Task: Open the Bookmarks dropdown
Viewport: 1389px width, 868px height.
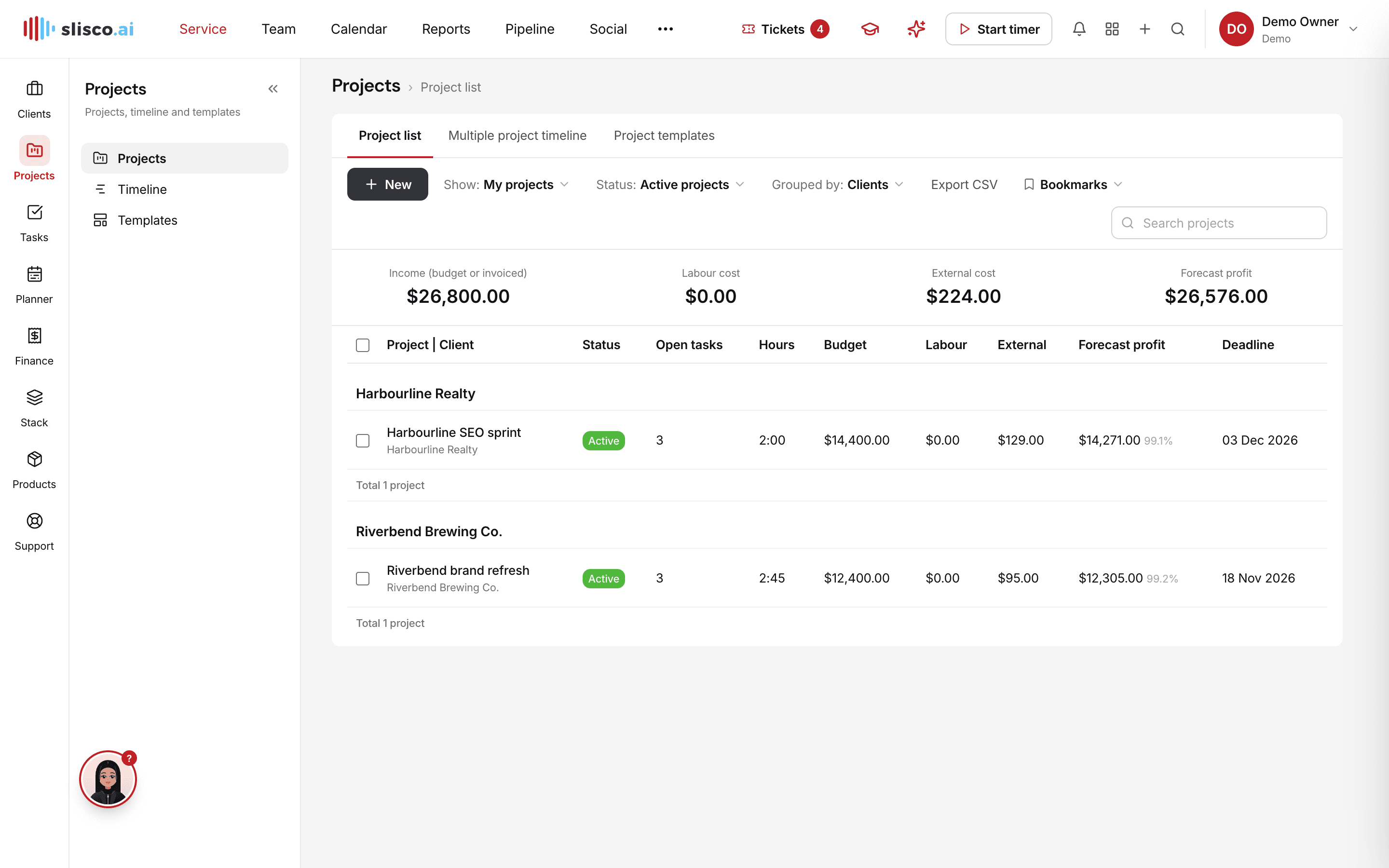Action: click(x=1073, y=184)
